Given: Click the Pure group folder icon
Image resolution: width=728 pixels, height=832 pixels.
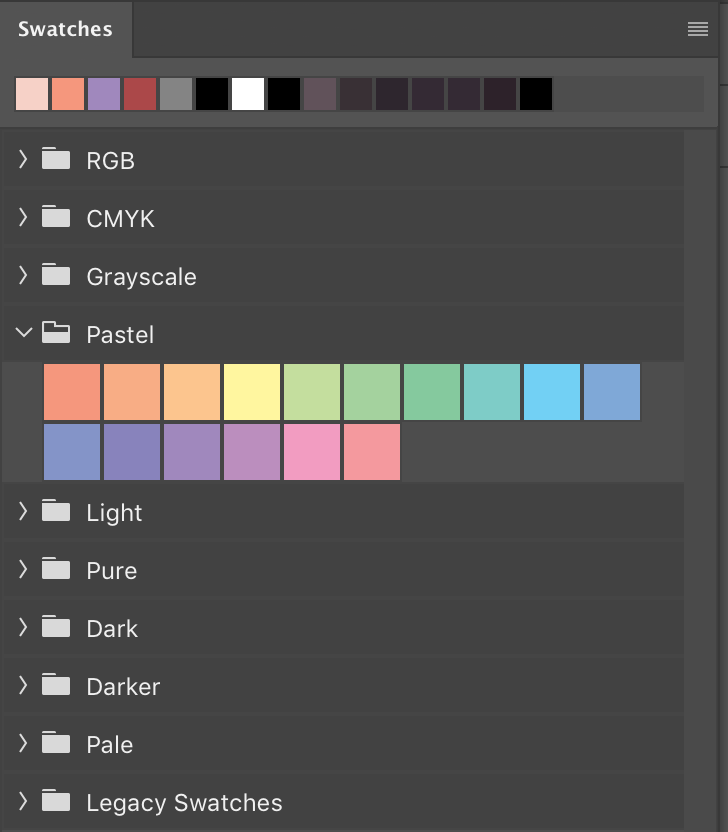Looking at the screenshot, I should [x=53, y=569].
